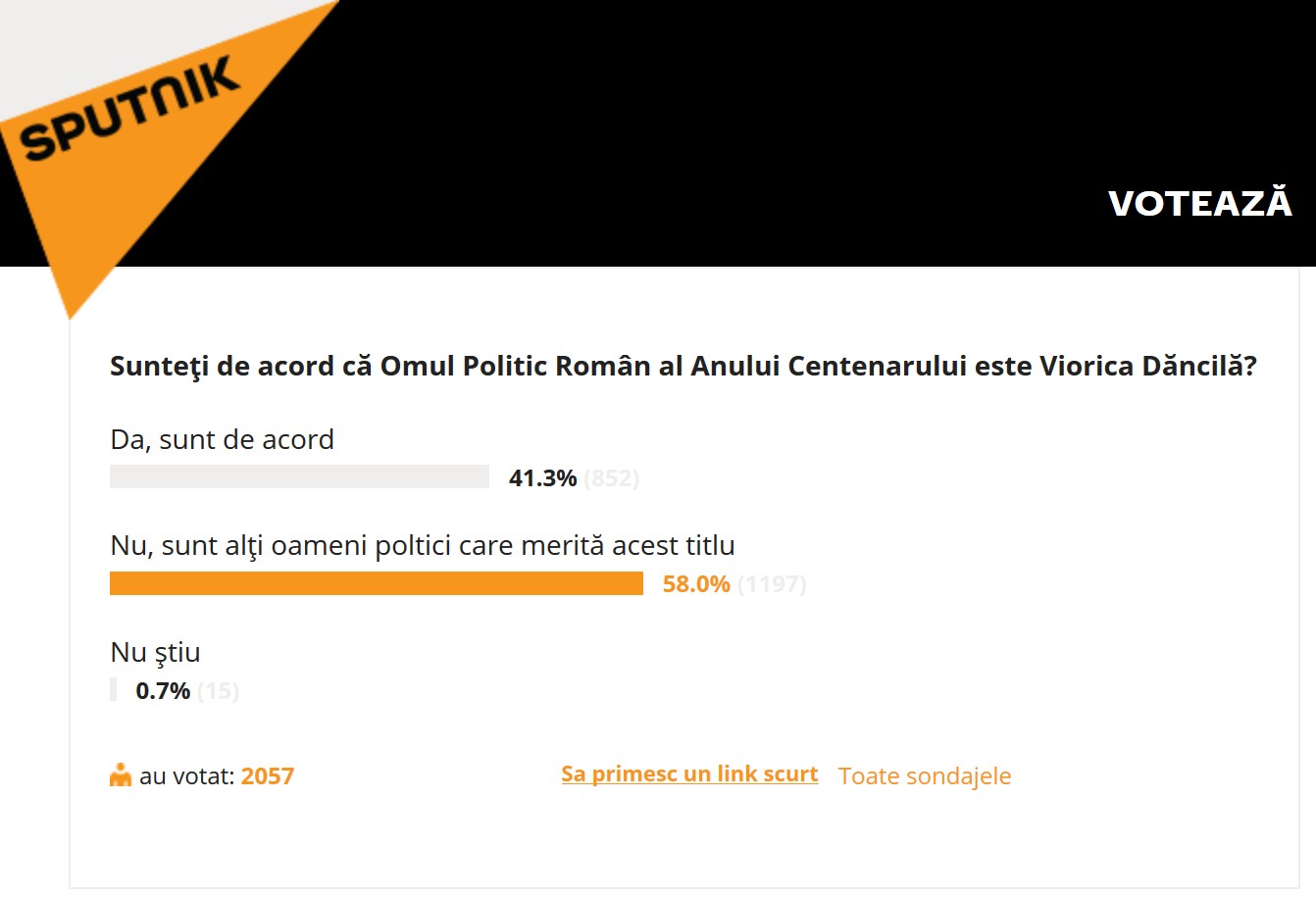
Task: Click the gray 41.3% result bar
Action: click(299, 477)
